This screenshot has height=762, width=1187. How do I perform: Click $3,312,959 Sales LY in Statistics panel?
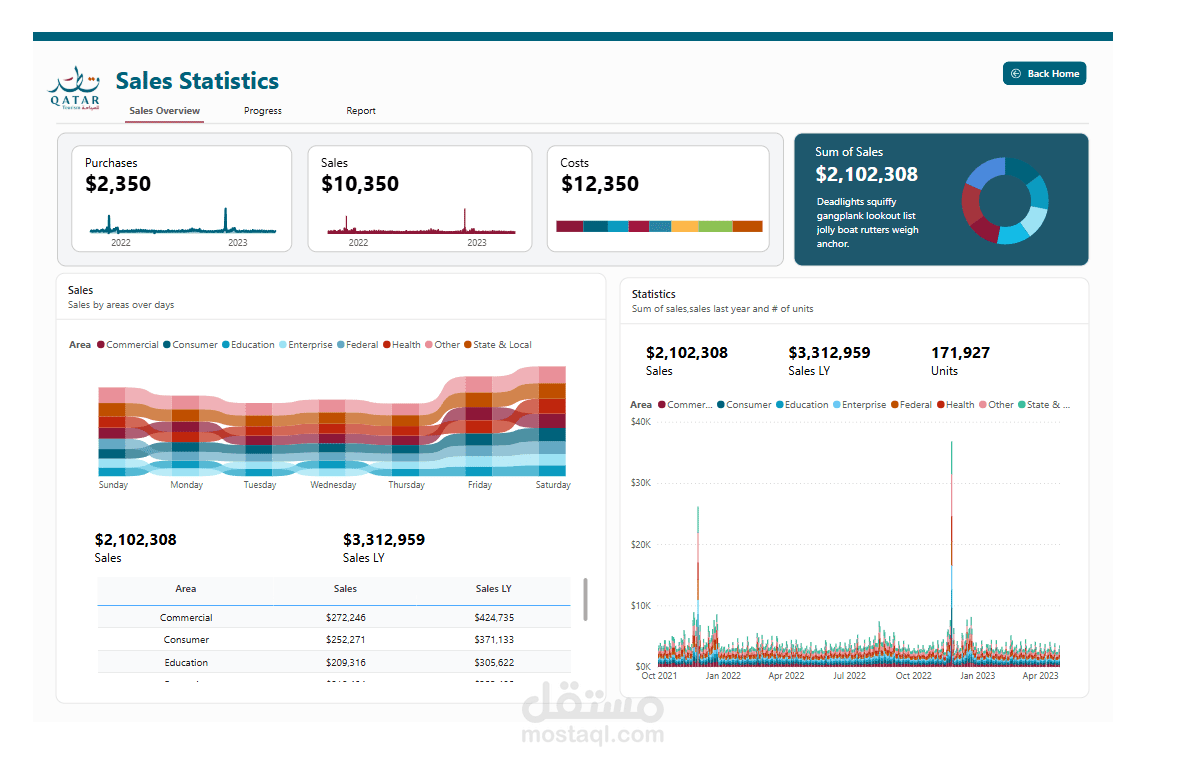coord(829,353)
